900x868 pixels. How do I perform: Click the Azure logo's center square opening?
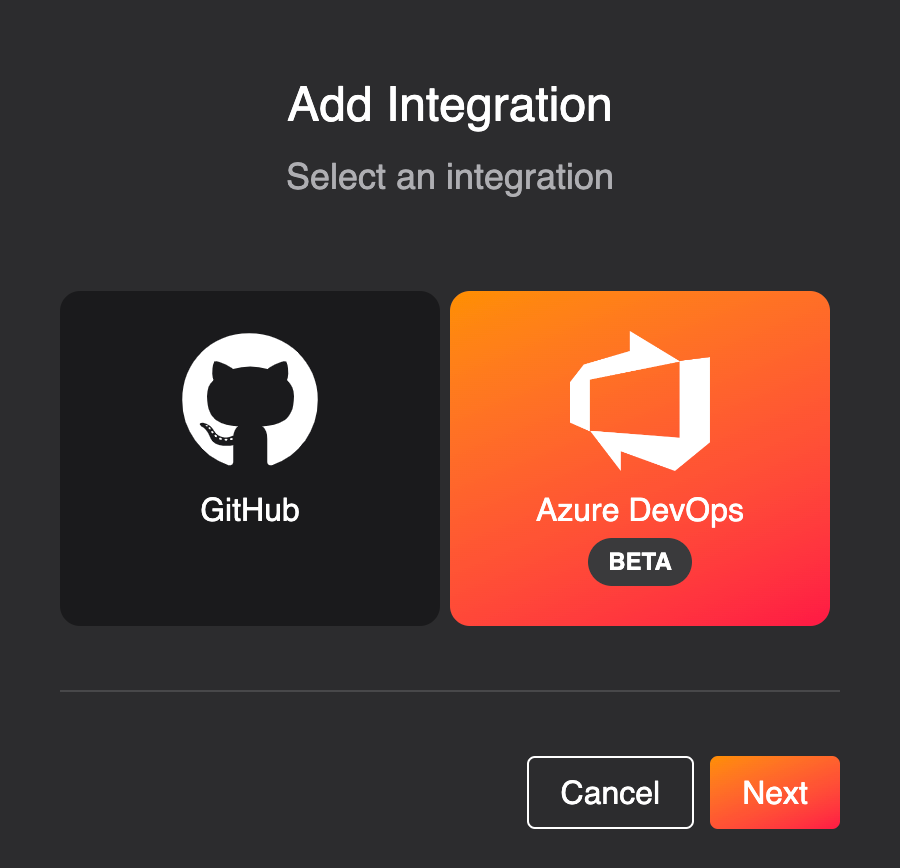tap(634, 401)
